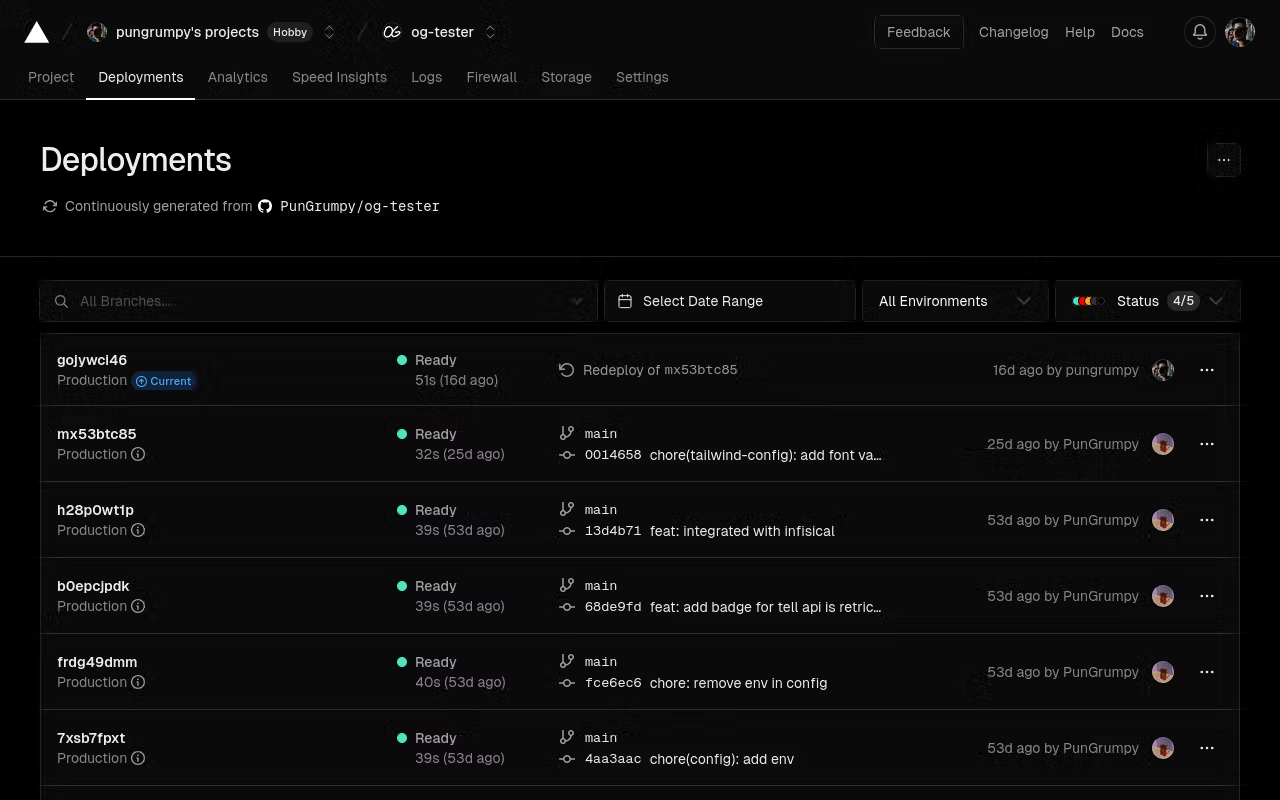Click commit 0014658 on mx53btc85 deployment

[x=613, y=455]
